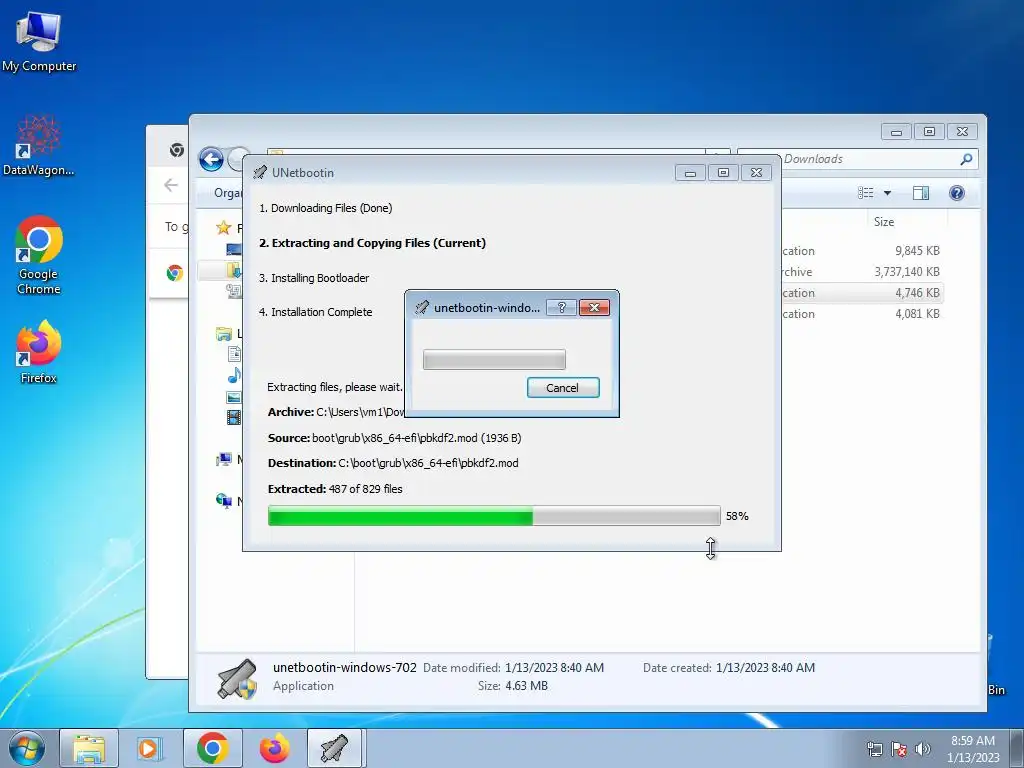Click the back arrow in Chrome window

click(x=171, y=185)
